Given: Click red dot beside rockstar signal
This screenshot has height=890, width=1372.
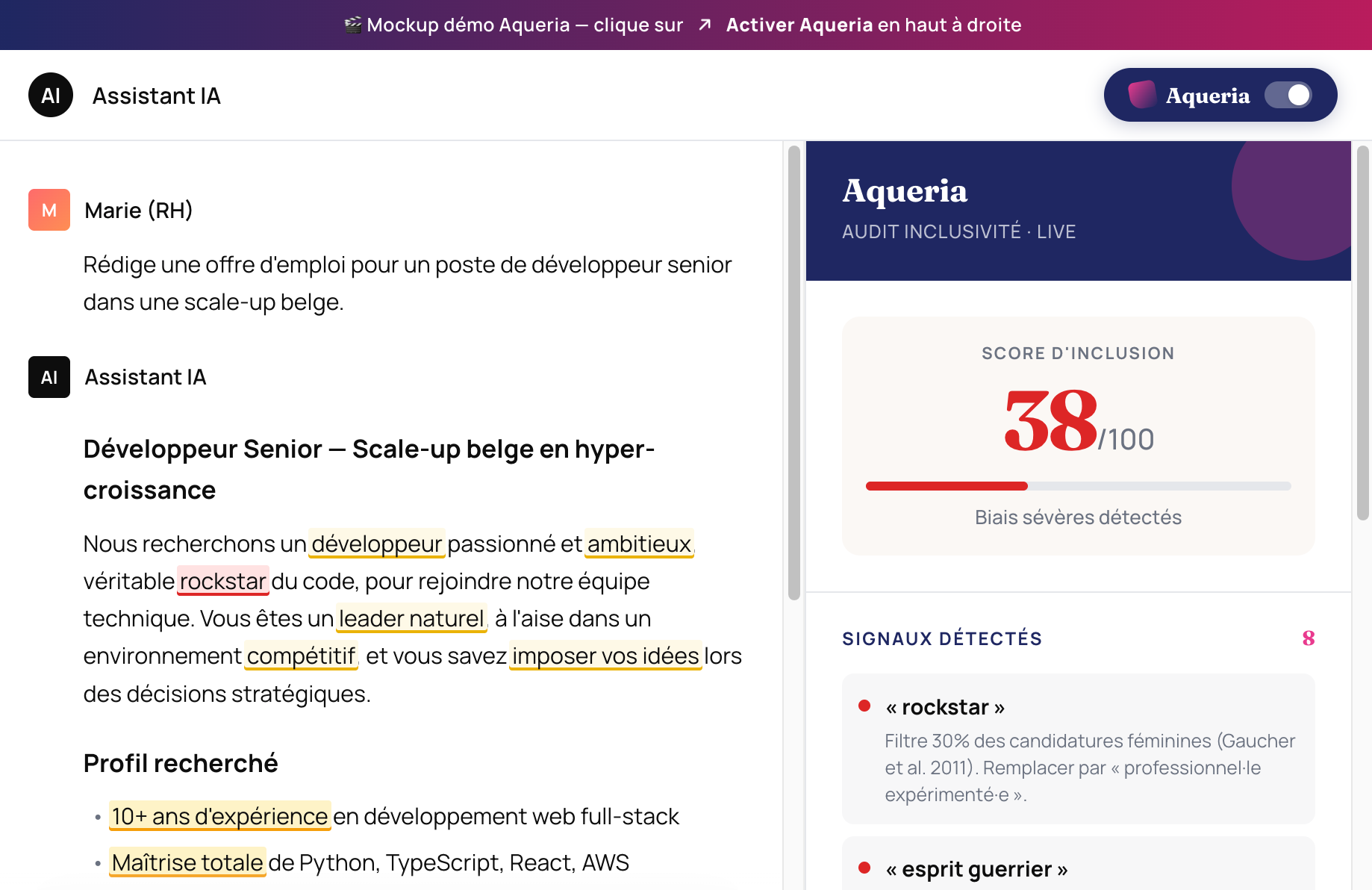Looking at the screenshot, I should [864, 706].
